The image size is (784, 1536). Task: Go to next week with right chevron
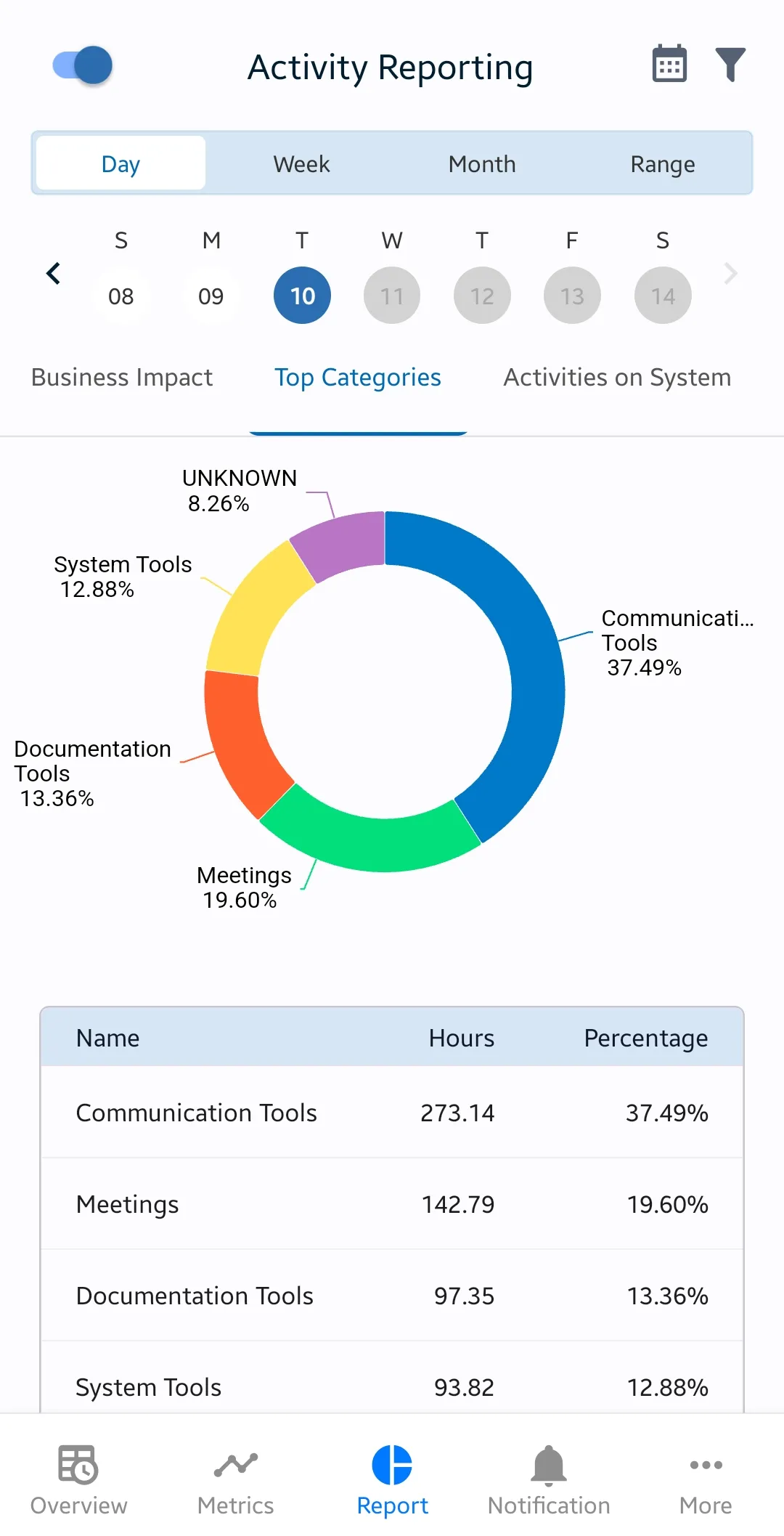pos(730,274)
